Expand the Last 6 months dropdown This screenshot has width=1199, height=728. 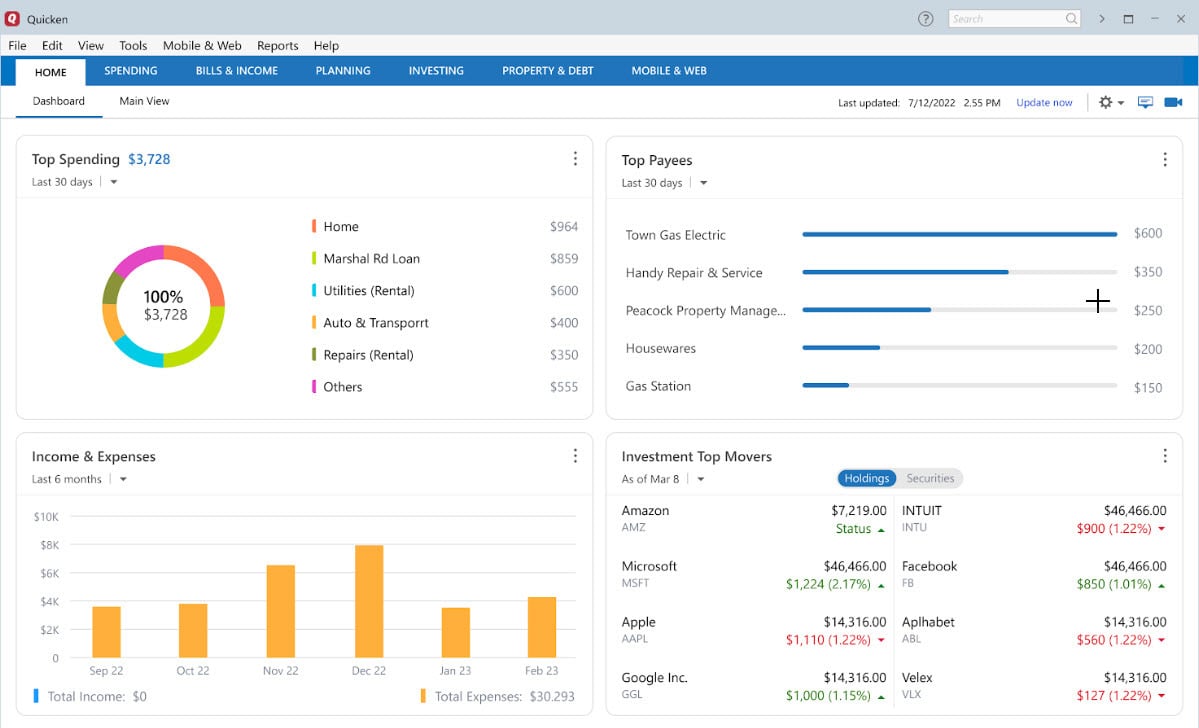tap(123, 479)
